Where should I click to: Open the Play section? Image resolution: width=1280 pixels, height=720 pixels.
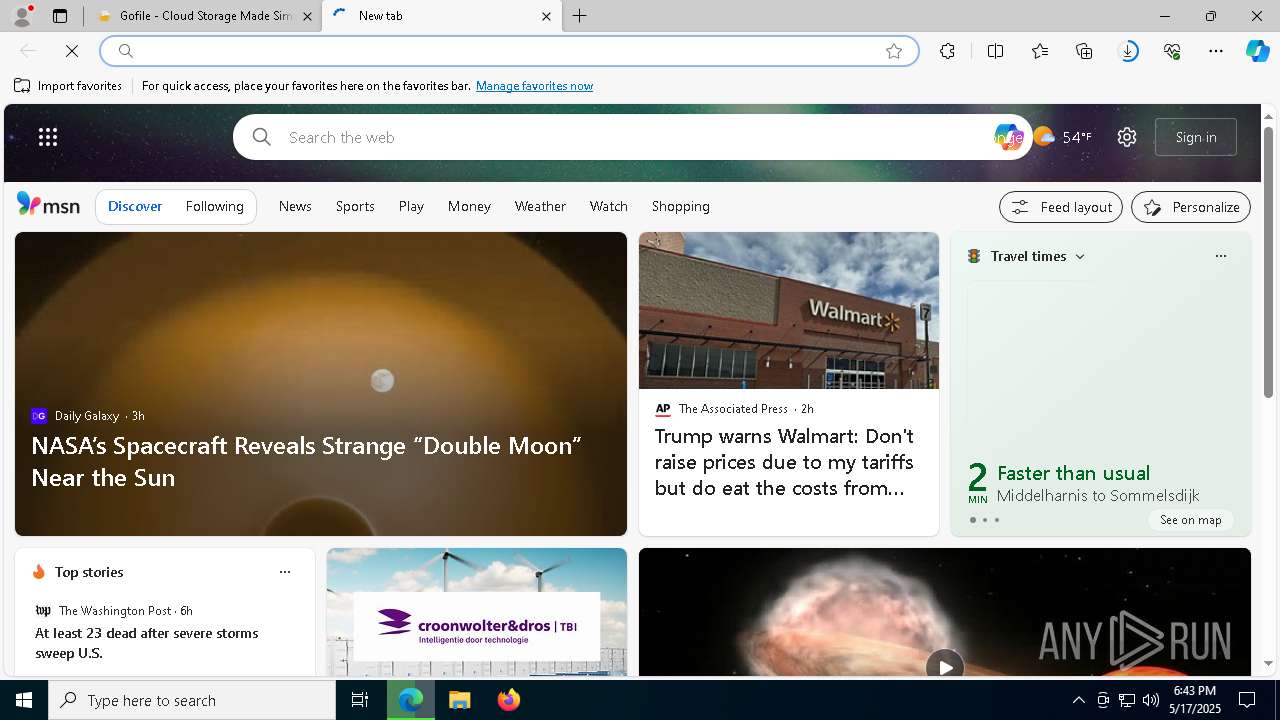(411, 206)
